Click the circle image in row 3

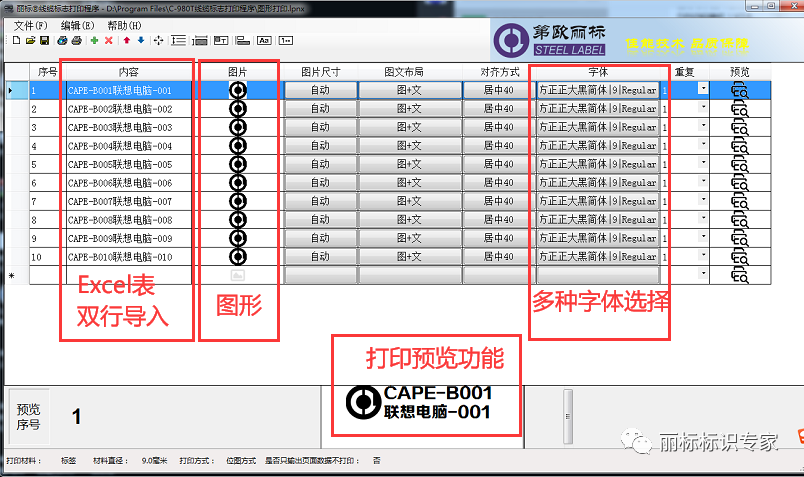[238, 128]
